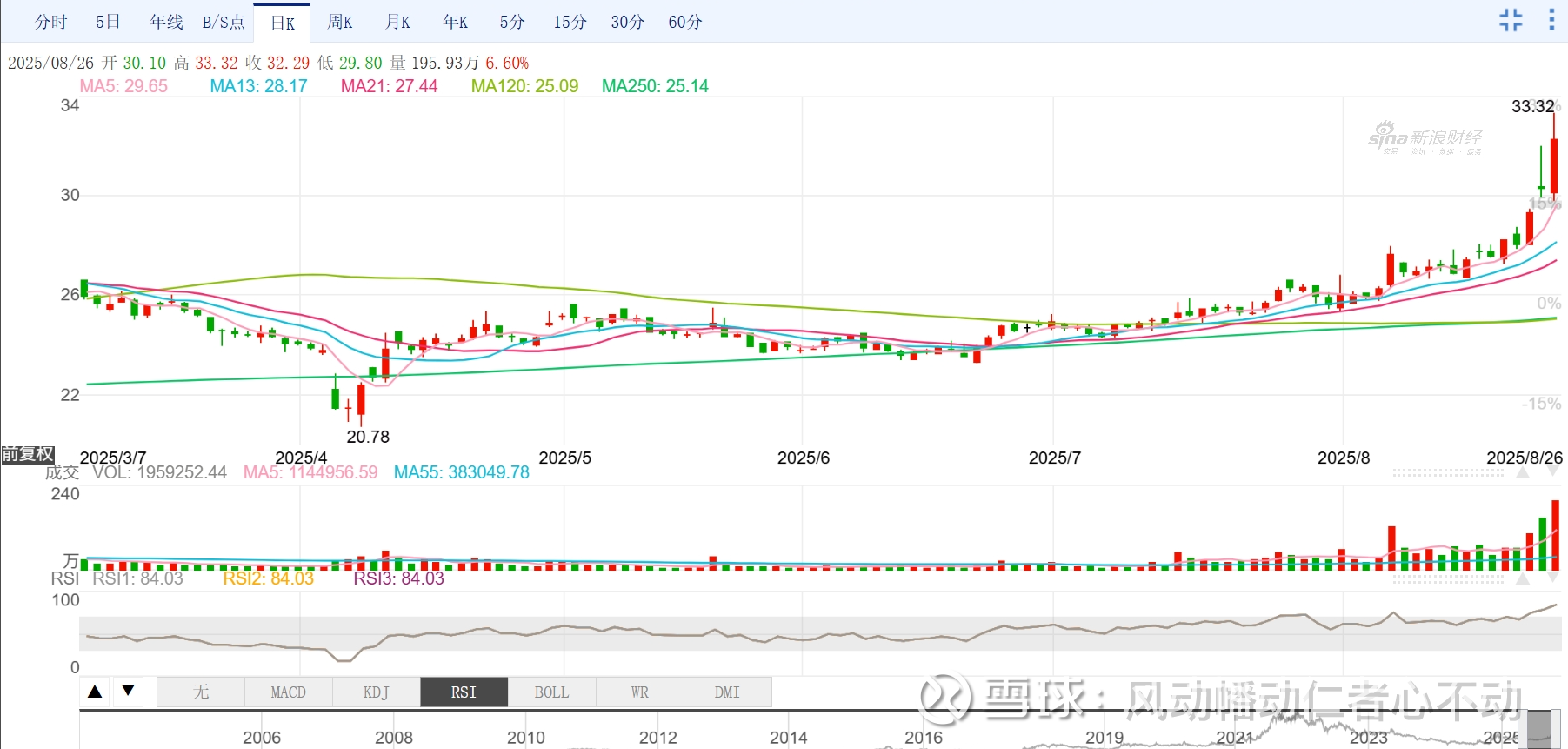Show the 15分 minute chart
The image size is (1568, 749).
[x=570, y=22]
